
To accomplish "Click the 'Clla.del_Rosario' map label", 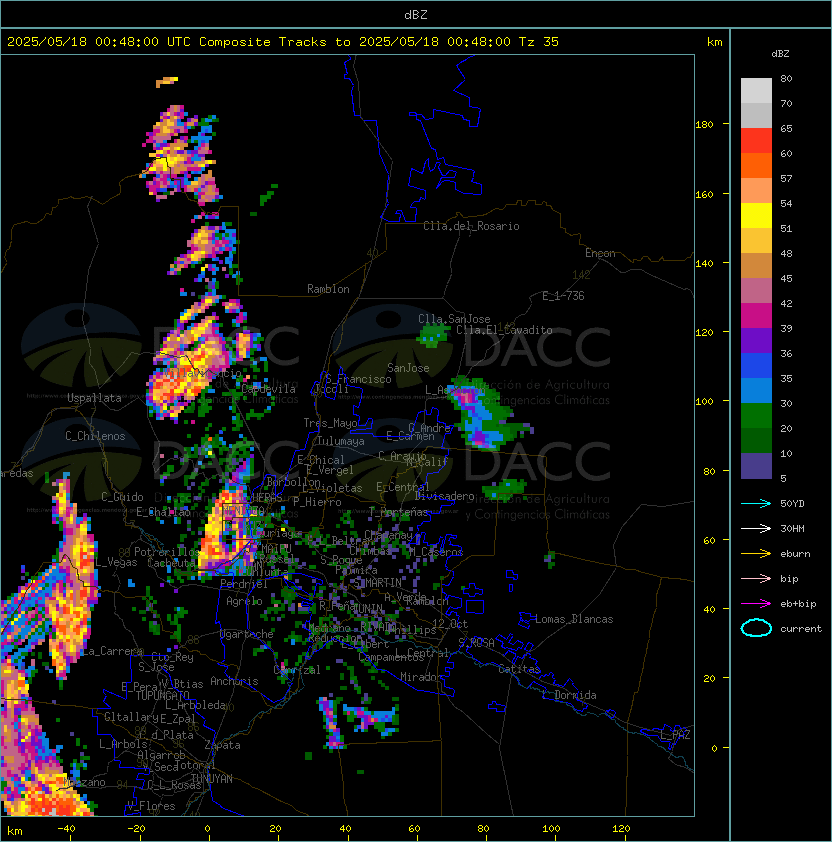I will point(471,226).
